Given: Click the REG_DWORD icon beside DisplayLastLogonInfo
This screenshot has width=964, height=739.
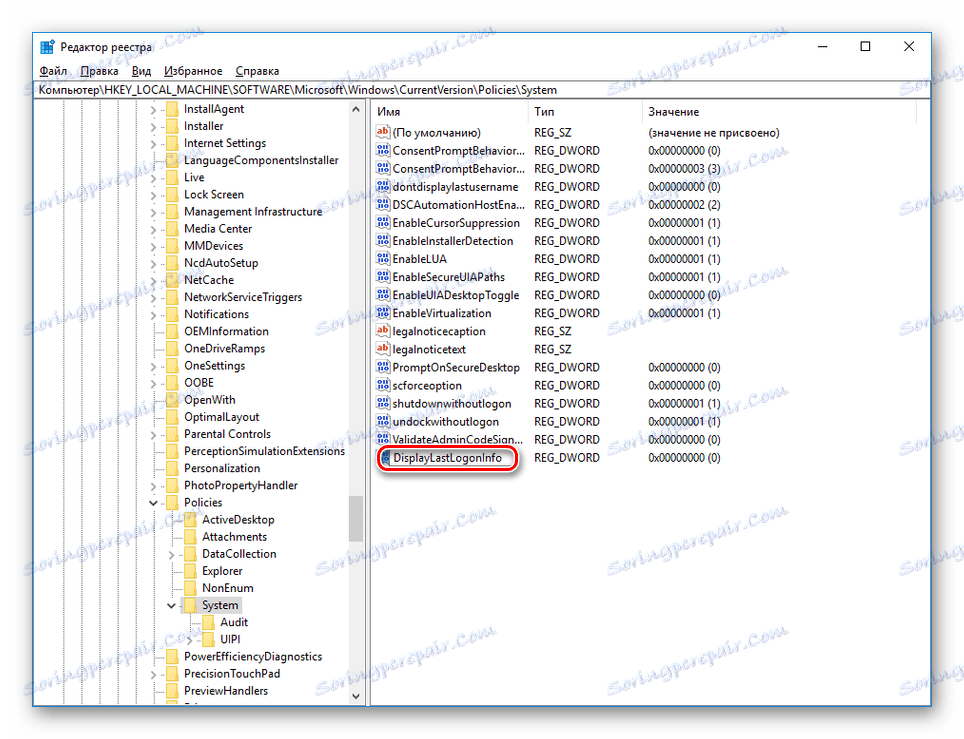Looking at the screenshot, I should pyautogui.click(x=384, y=457).
